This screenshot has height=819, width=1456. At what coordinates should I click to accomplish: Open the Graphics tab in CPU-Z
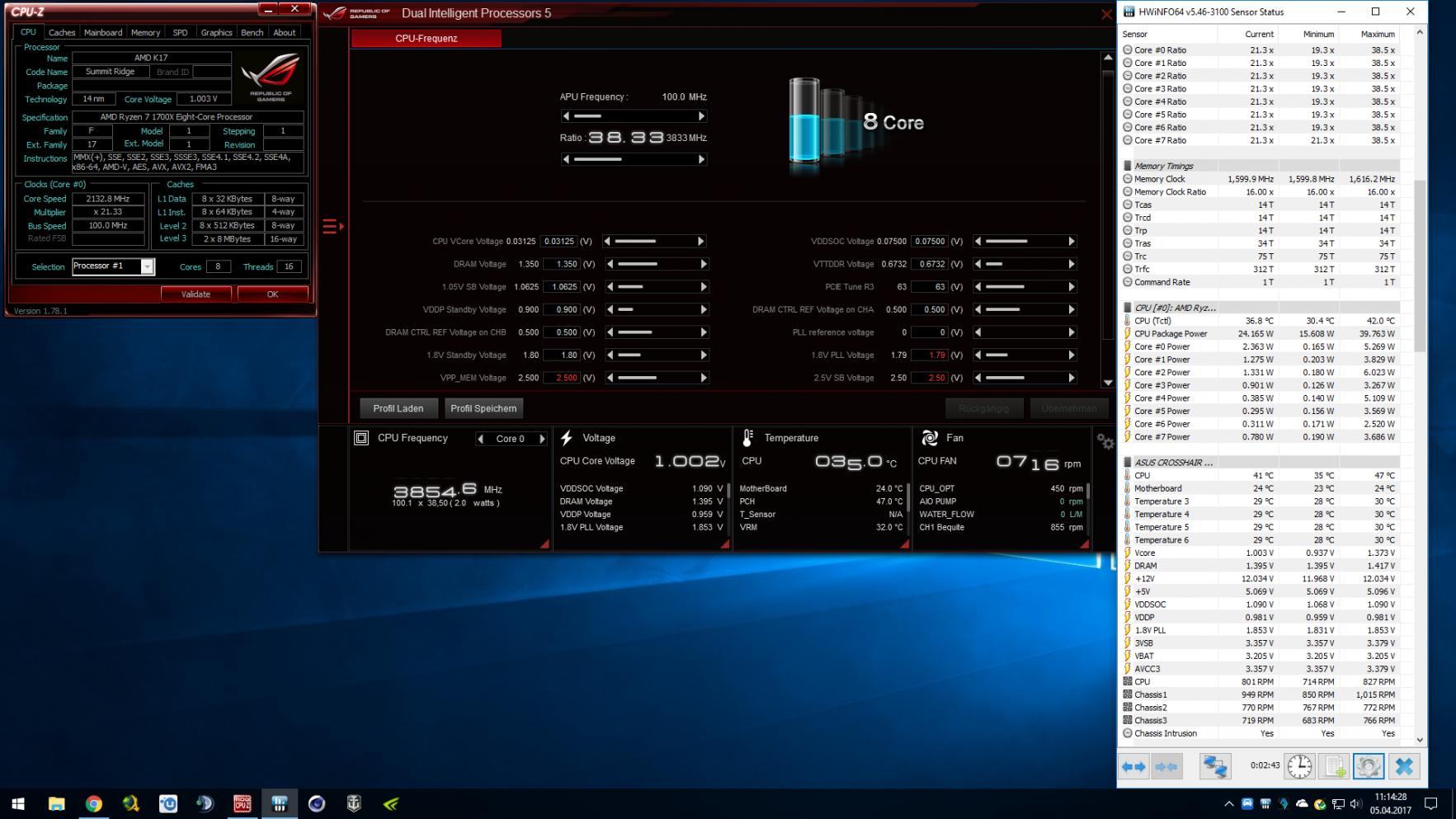216,32
